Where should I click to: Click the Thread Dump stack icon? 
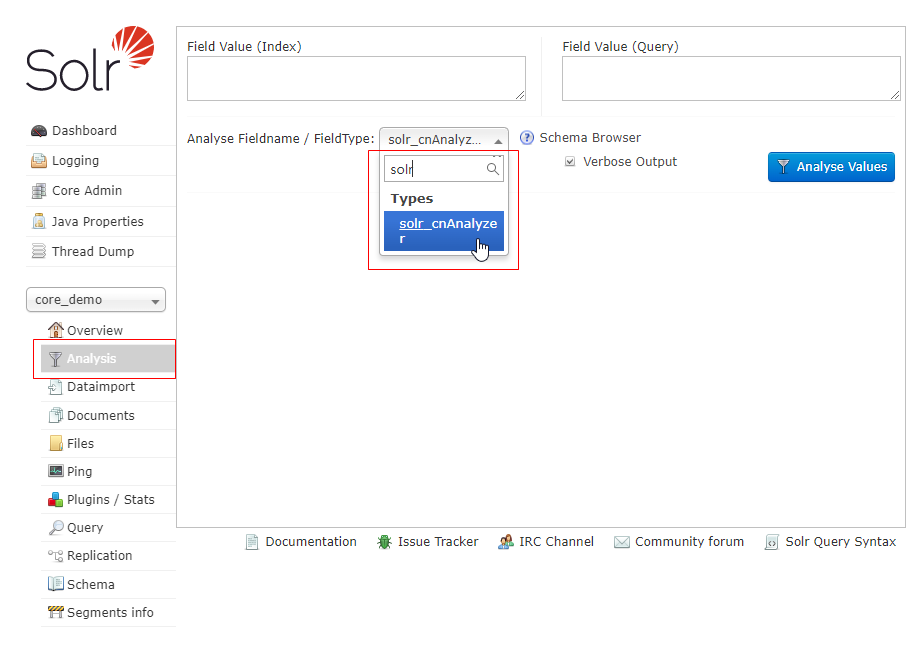point(39,251)
